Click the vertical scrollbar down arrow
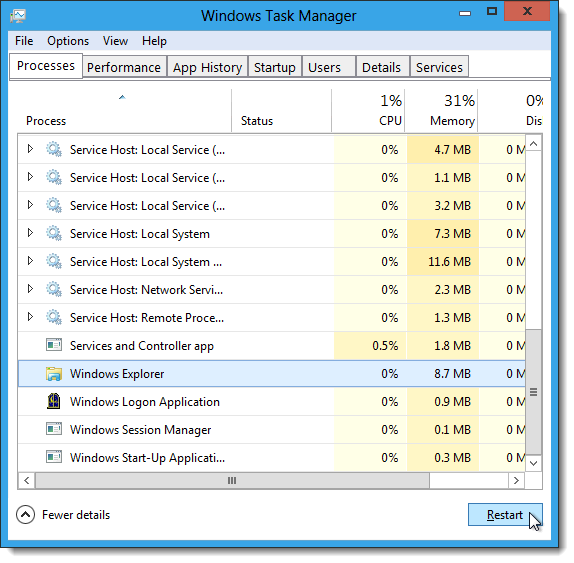 coord(534,463)
